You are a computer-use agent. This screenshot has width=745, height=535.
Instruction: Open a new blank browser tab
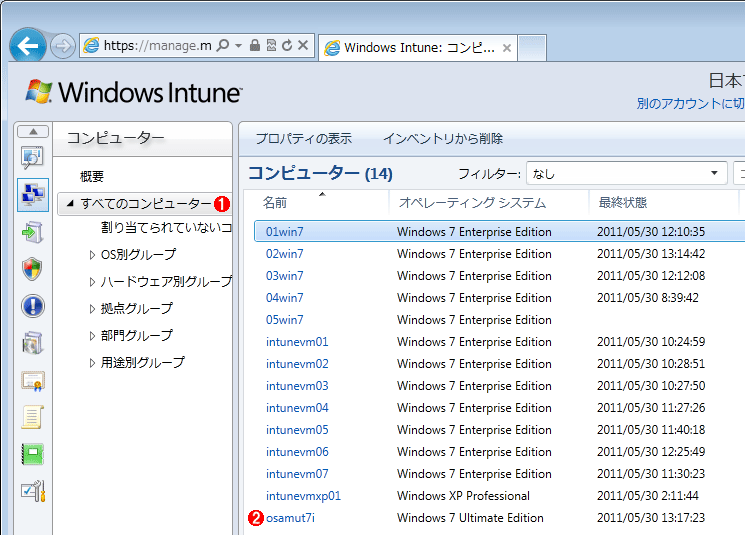(x=531, y=48)
